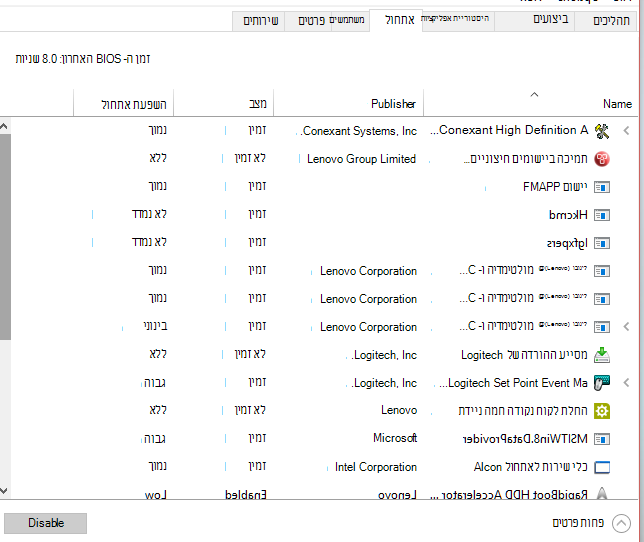Image resolution: width=644 pixels, height=542 pixels.
Task: Select the Lenovo Group Limited publisher cell
Action: coord(361,159)
